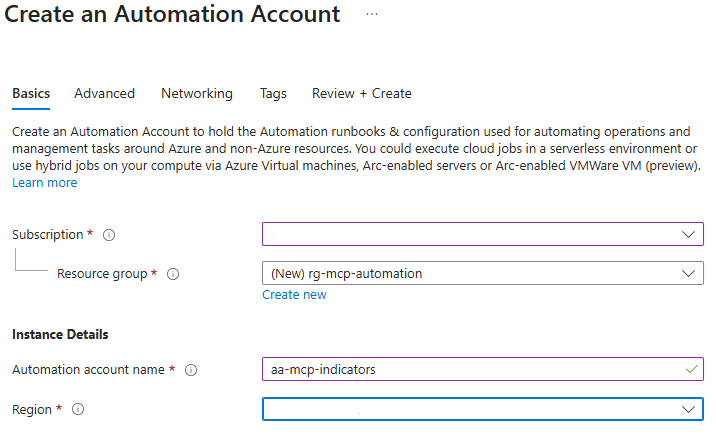
Task: Switch to the Basics tab
Action: click(x=31, y=94)
